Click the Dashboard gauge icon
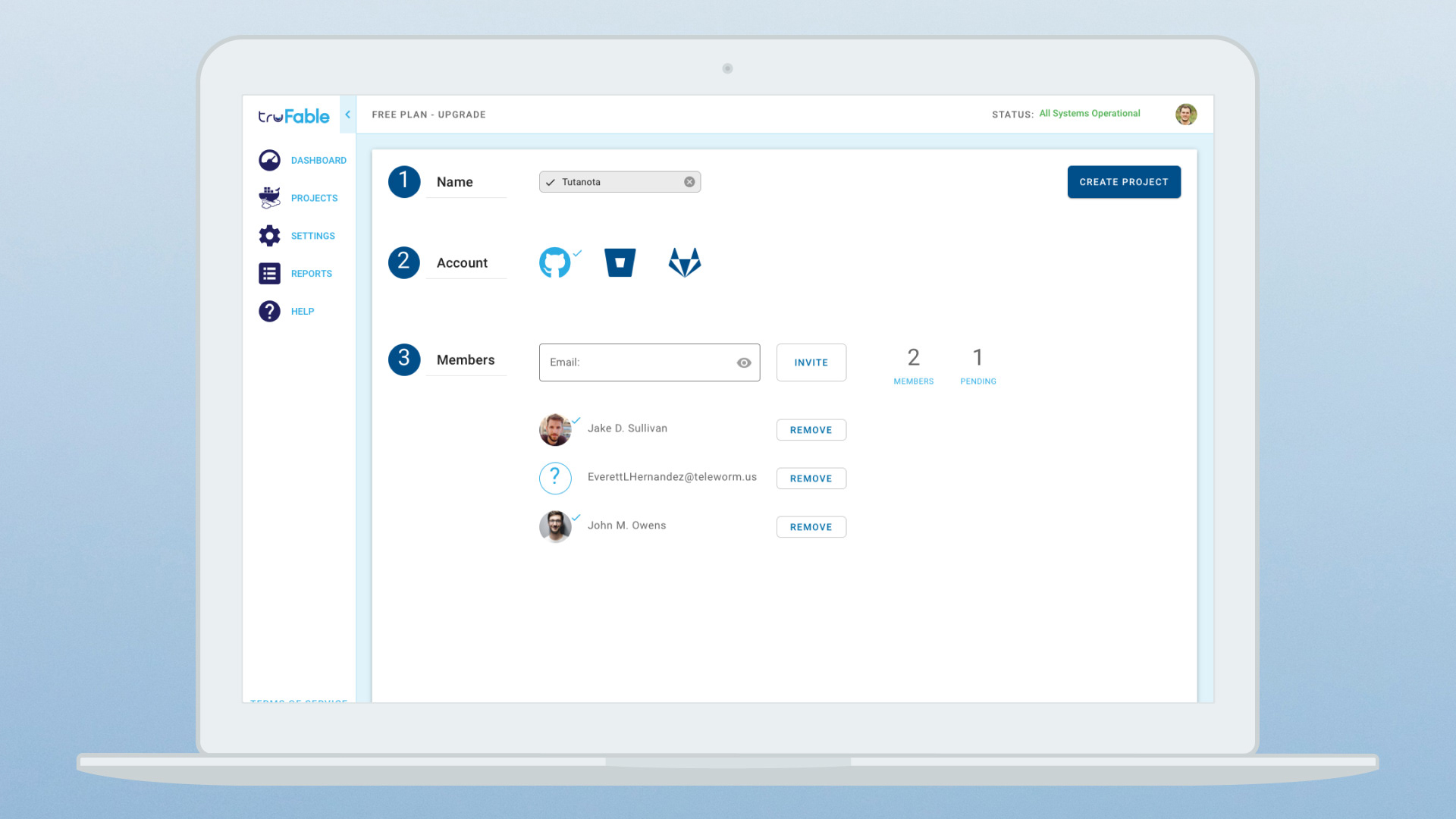The width and height of the screenshot is (1456, 819). [x=269, y=160]
